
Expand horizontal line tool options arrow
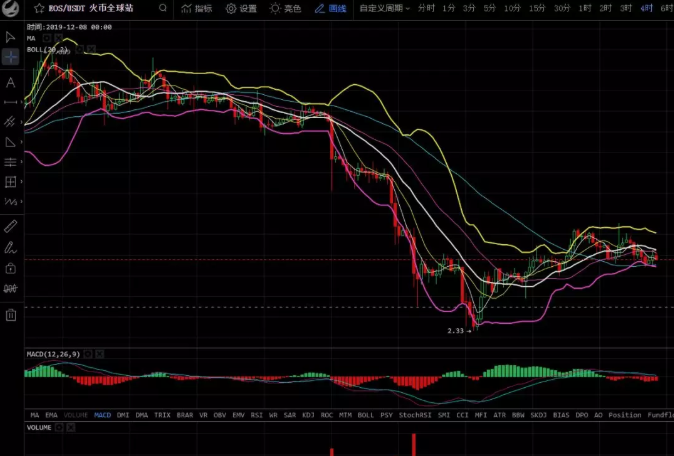tap(21, 102)
